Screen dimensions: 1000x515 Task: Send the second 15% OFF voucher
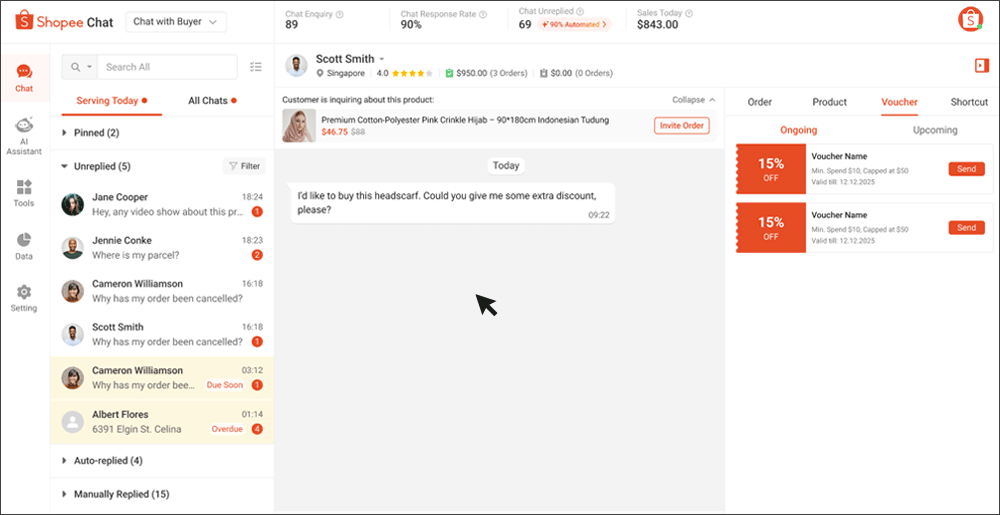click(x=966, y=228)
